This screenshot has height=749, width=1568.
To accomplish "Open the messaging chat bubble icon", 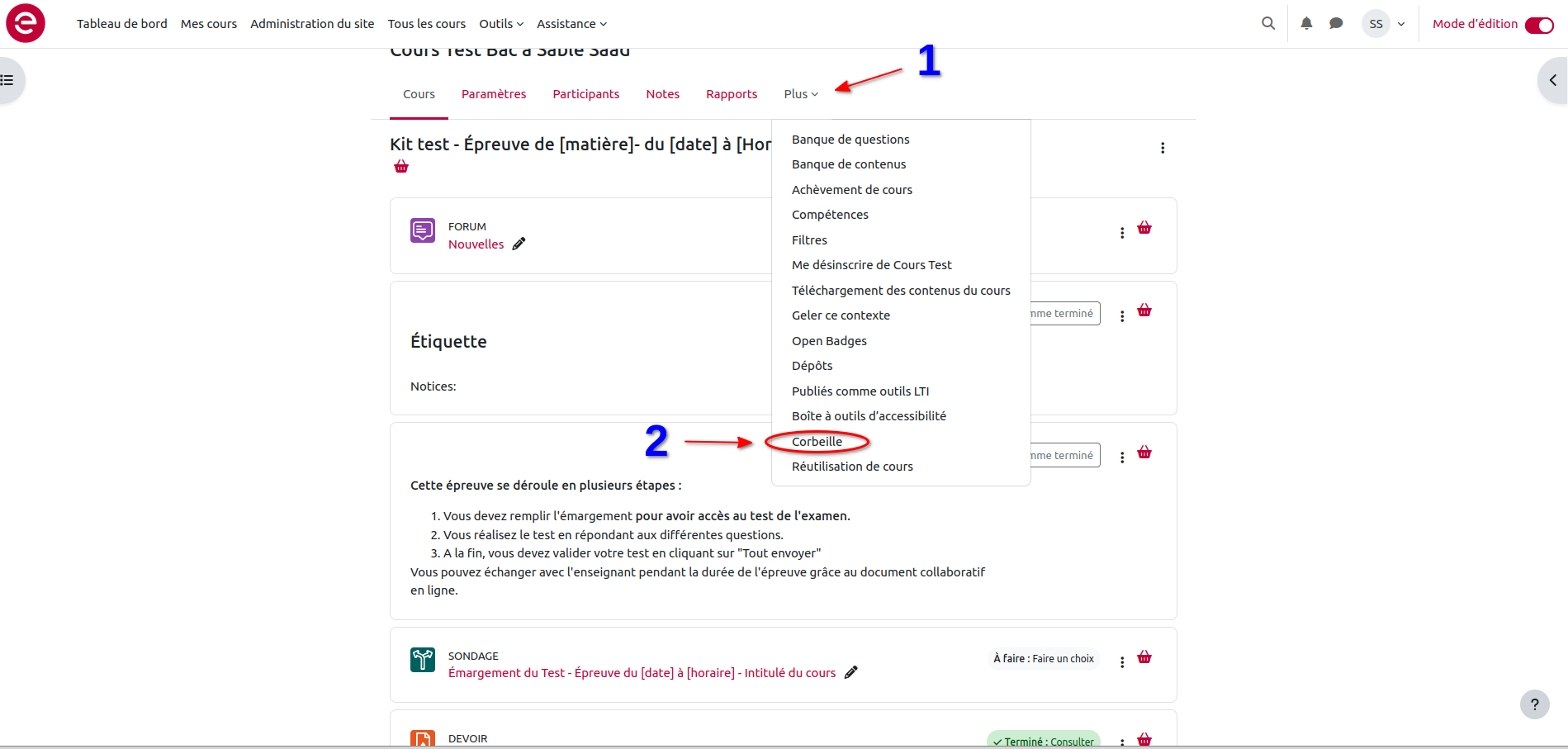I will (x=1336, y=24).
